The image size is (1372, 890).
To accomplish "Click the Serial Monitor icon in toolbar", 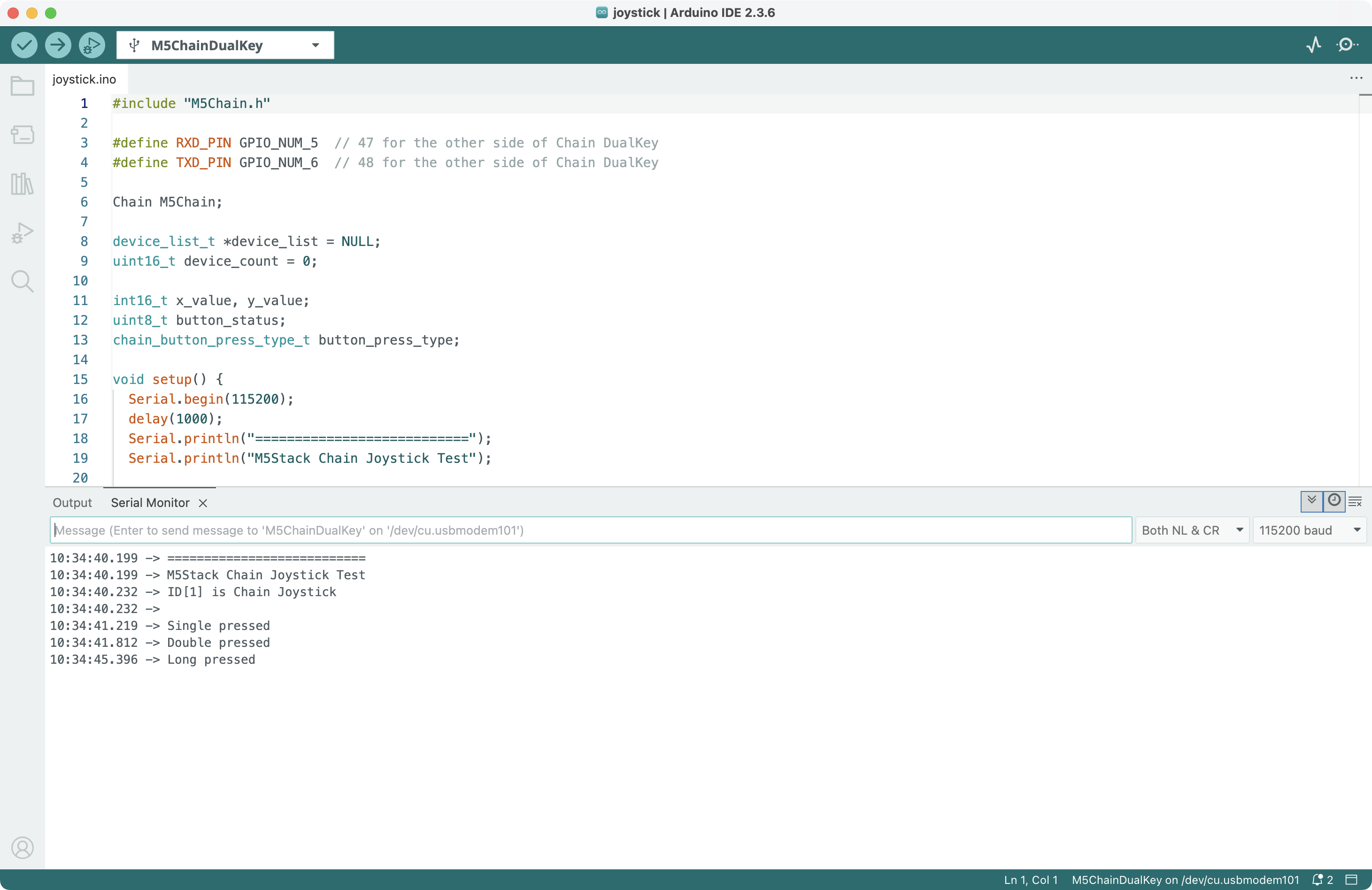I will 1347,45.
